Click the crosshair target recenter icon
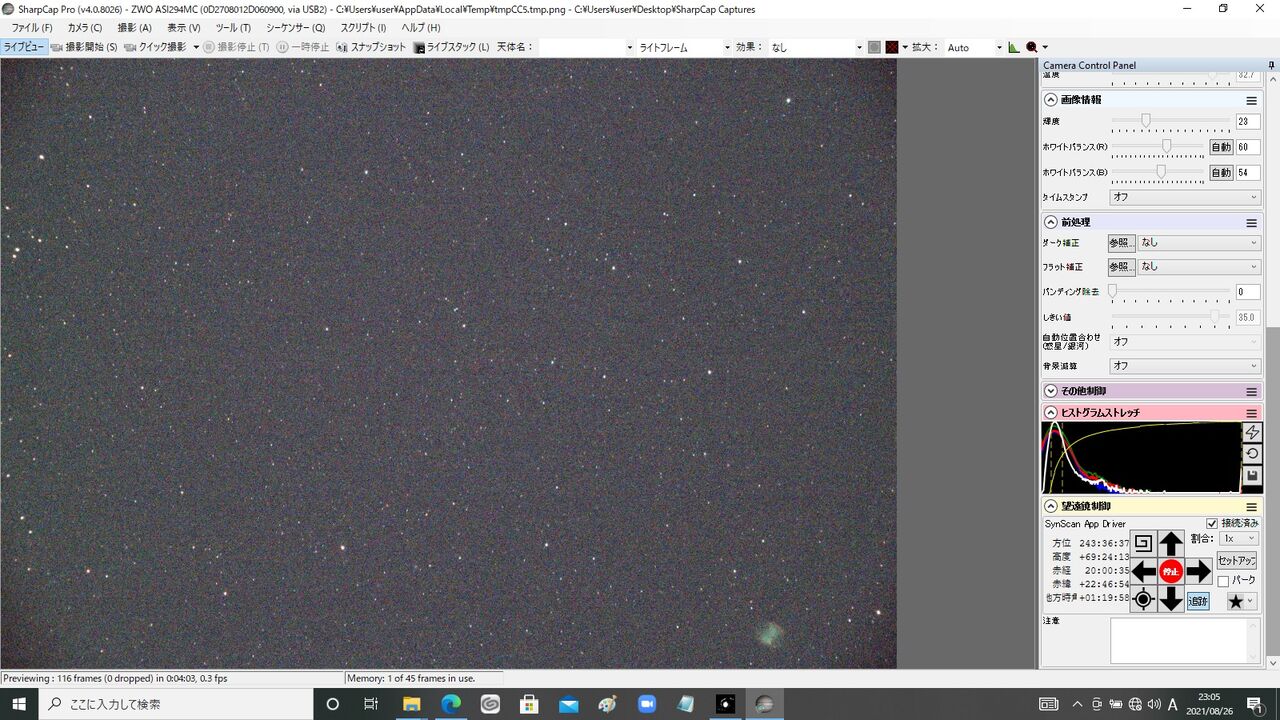 pos(1144,599)
